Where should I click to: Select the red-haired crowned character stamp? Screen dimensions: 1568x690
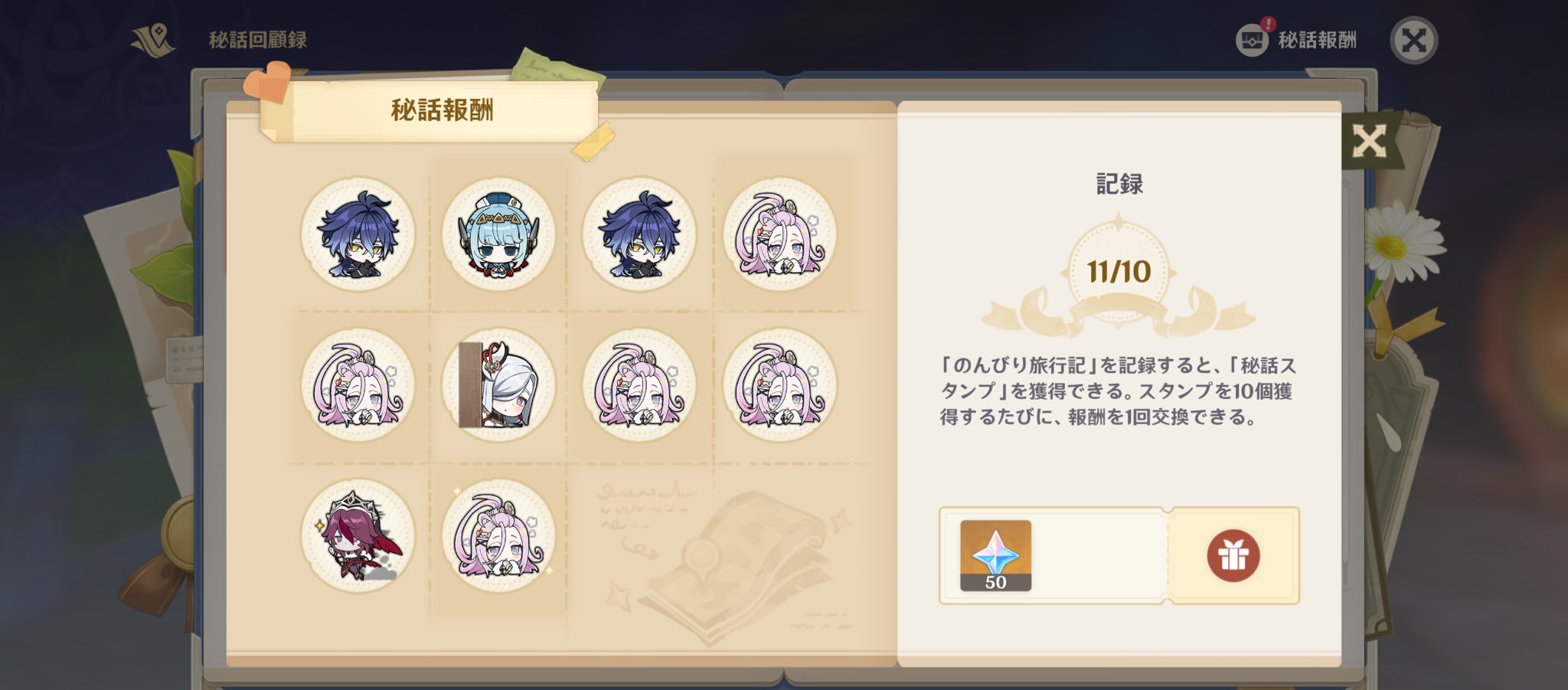coord(358,535)
